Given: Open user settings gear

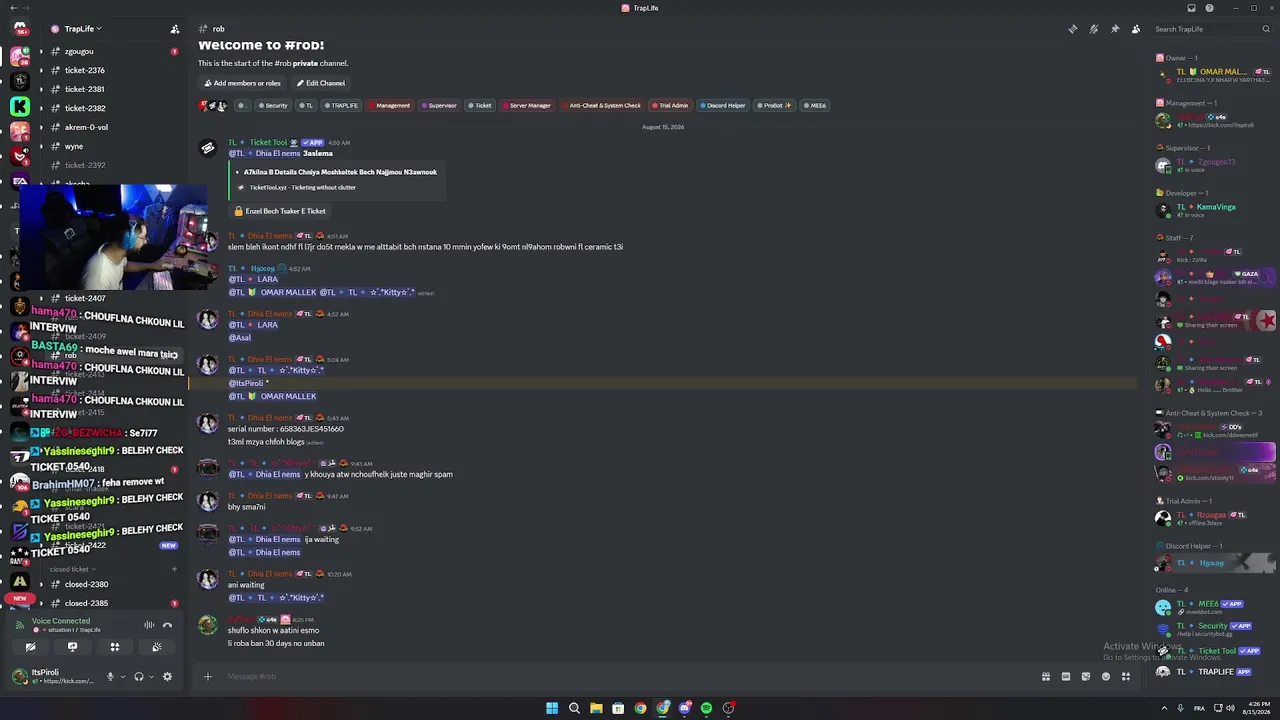Looking at the screenshot, I should 167,676.
